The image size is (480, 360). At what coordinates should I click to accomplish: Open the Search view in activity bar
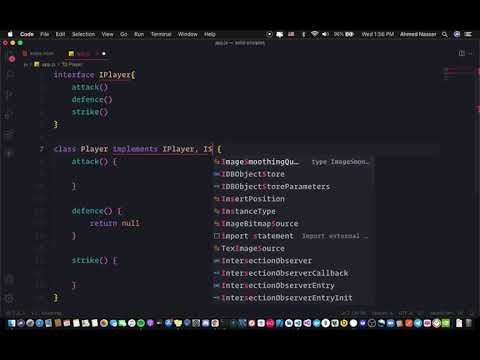10,75
